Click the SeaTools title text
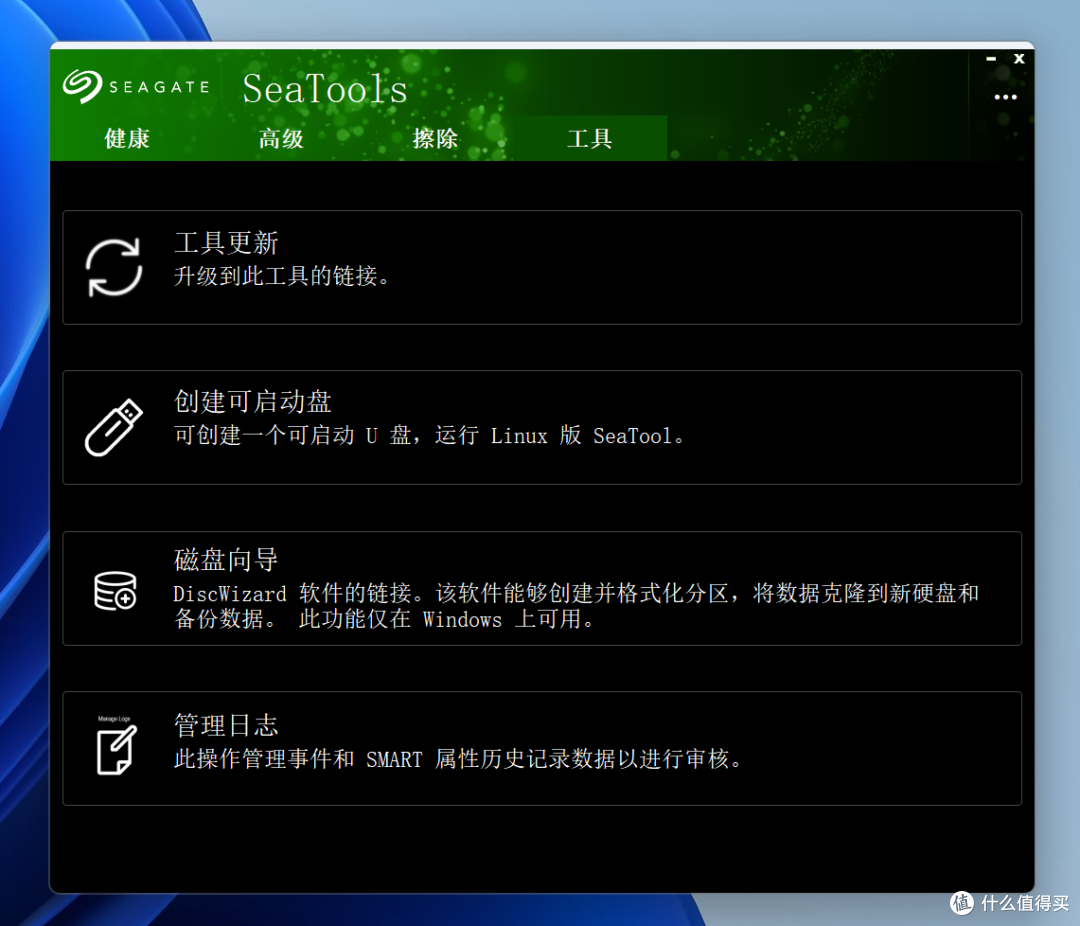 pyautogui.click(x=324, y=89)
